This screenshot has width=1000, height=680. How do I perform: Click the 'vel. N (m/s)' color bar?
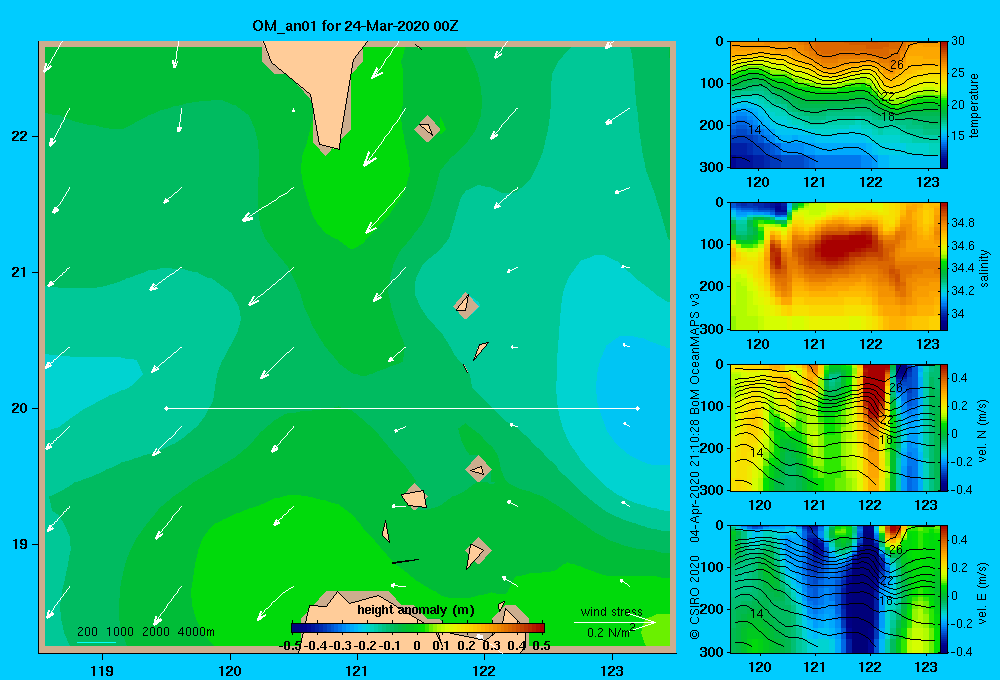(x=944, y=427)
